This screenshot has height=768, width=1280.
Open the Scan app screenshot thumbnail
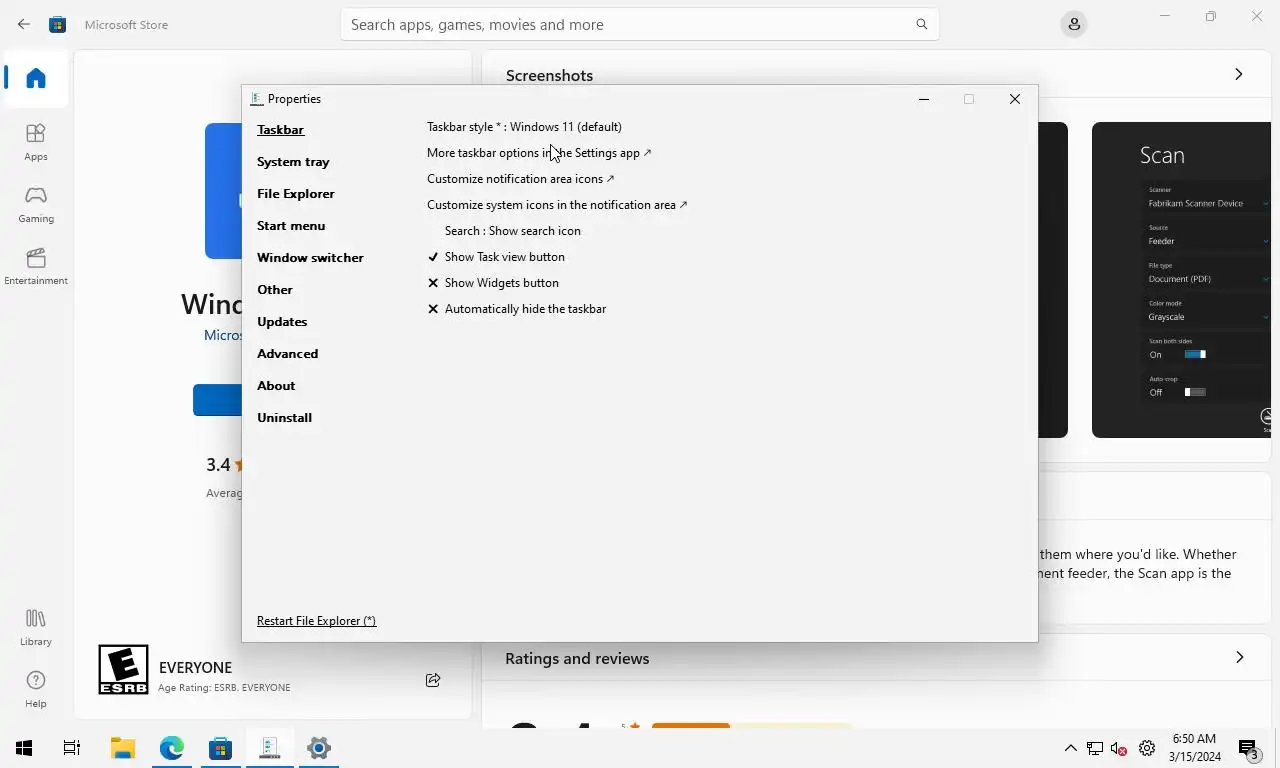point(1181,280)
